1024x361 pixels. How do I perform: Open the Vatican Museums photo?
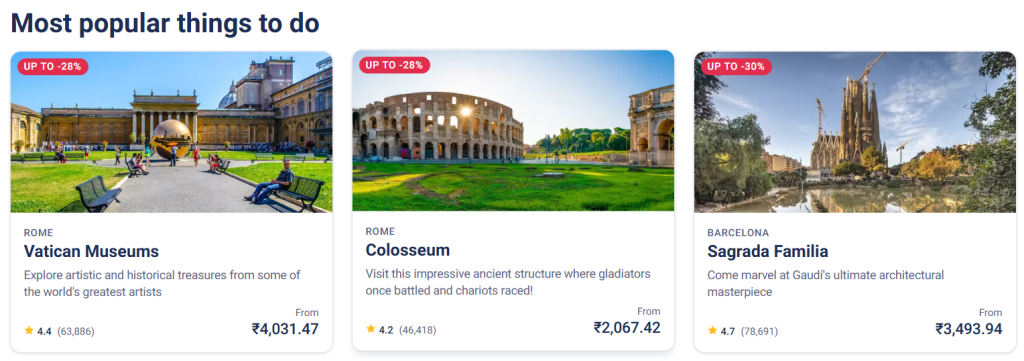pos(171,132)
